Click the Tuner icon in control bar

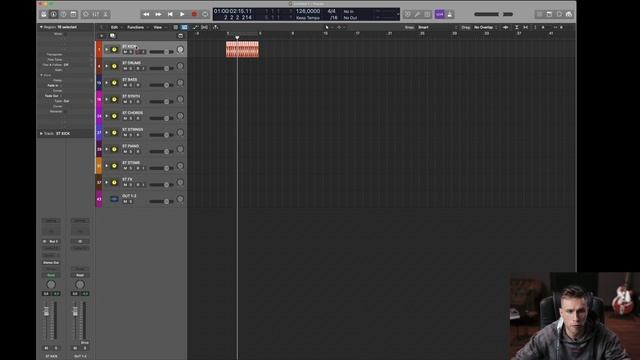[x=417, y=14]
